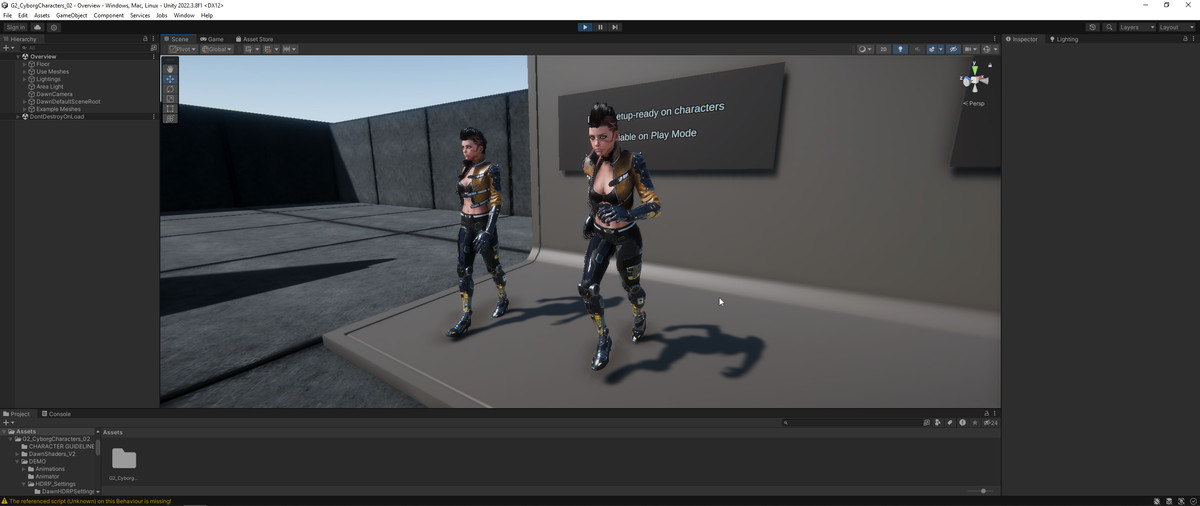
Task: Click the Pause button
Action: click(x=600, y=27)
